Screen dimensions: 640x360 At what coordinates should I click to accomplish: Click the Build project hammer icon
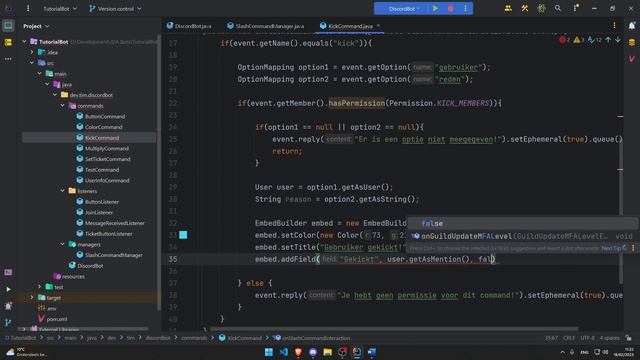(525, 8)
